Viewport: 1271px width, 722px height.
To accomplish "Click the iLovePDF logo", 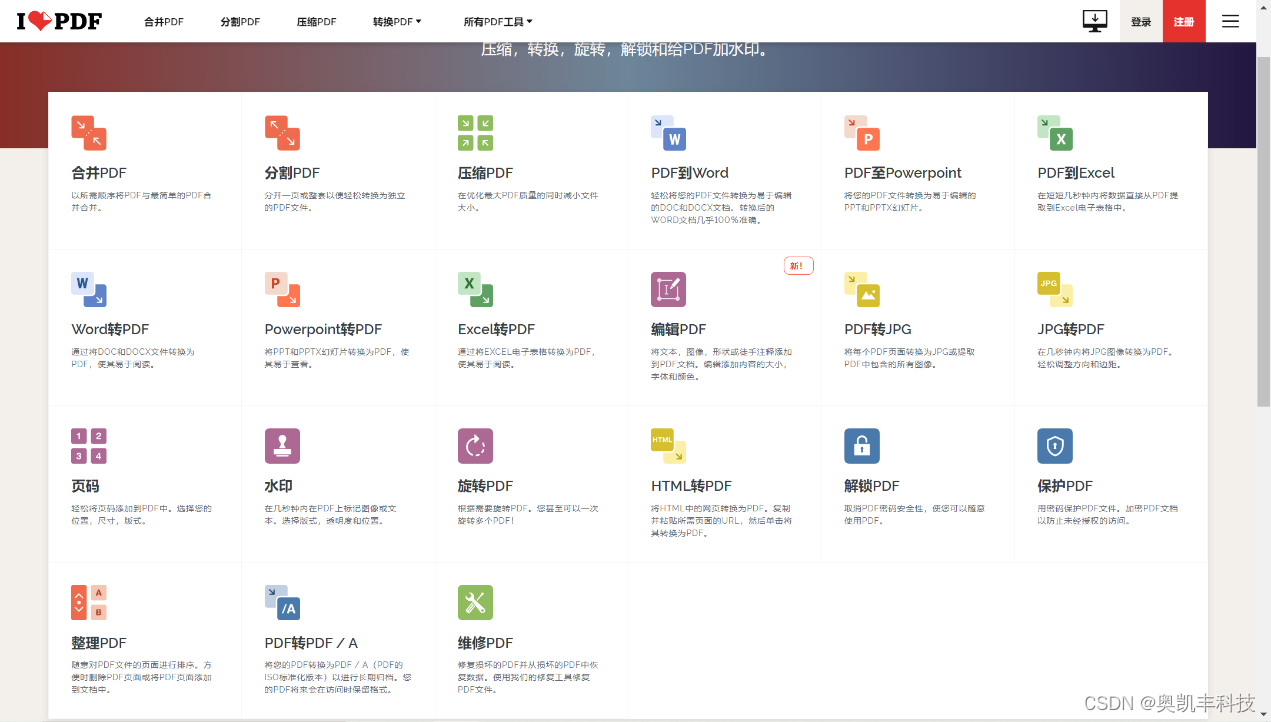I will click(x=56, y=20).
